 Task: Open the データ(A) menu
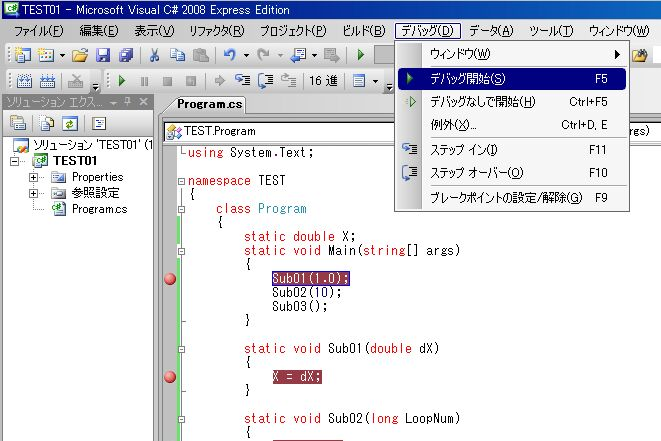pyautogui.click(x=491, y=31)
